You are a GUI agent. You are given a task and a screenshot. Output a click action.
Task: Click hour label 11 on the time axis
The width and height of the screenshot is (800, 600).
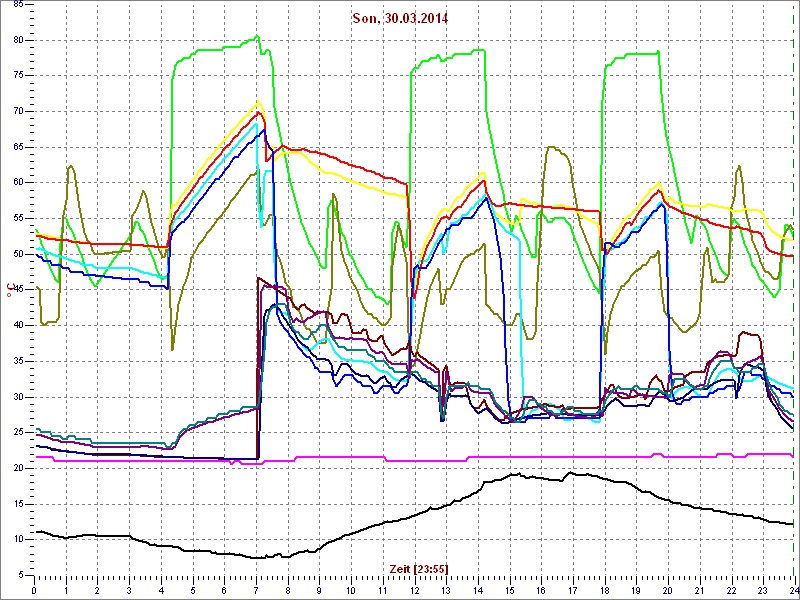[382, 591]
